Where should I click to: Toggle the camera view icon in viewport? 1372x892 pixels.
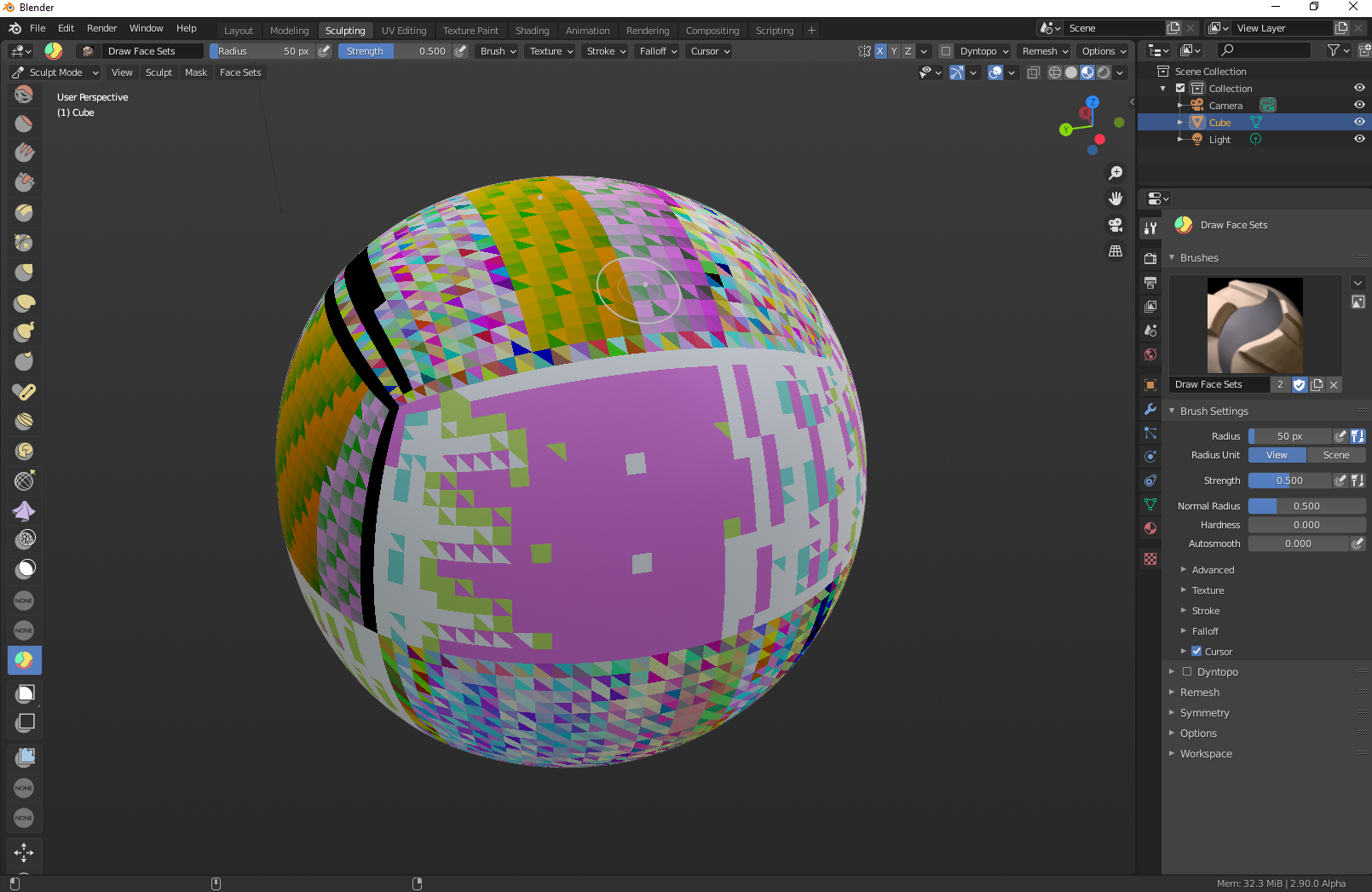[x=1115, y=225]
